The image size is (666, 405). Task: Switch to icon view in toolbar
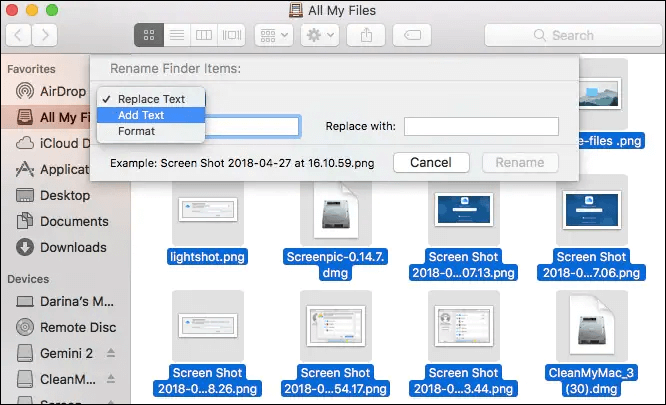pyautogui.click(x=149, y=35)
